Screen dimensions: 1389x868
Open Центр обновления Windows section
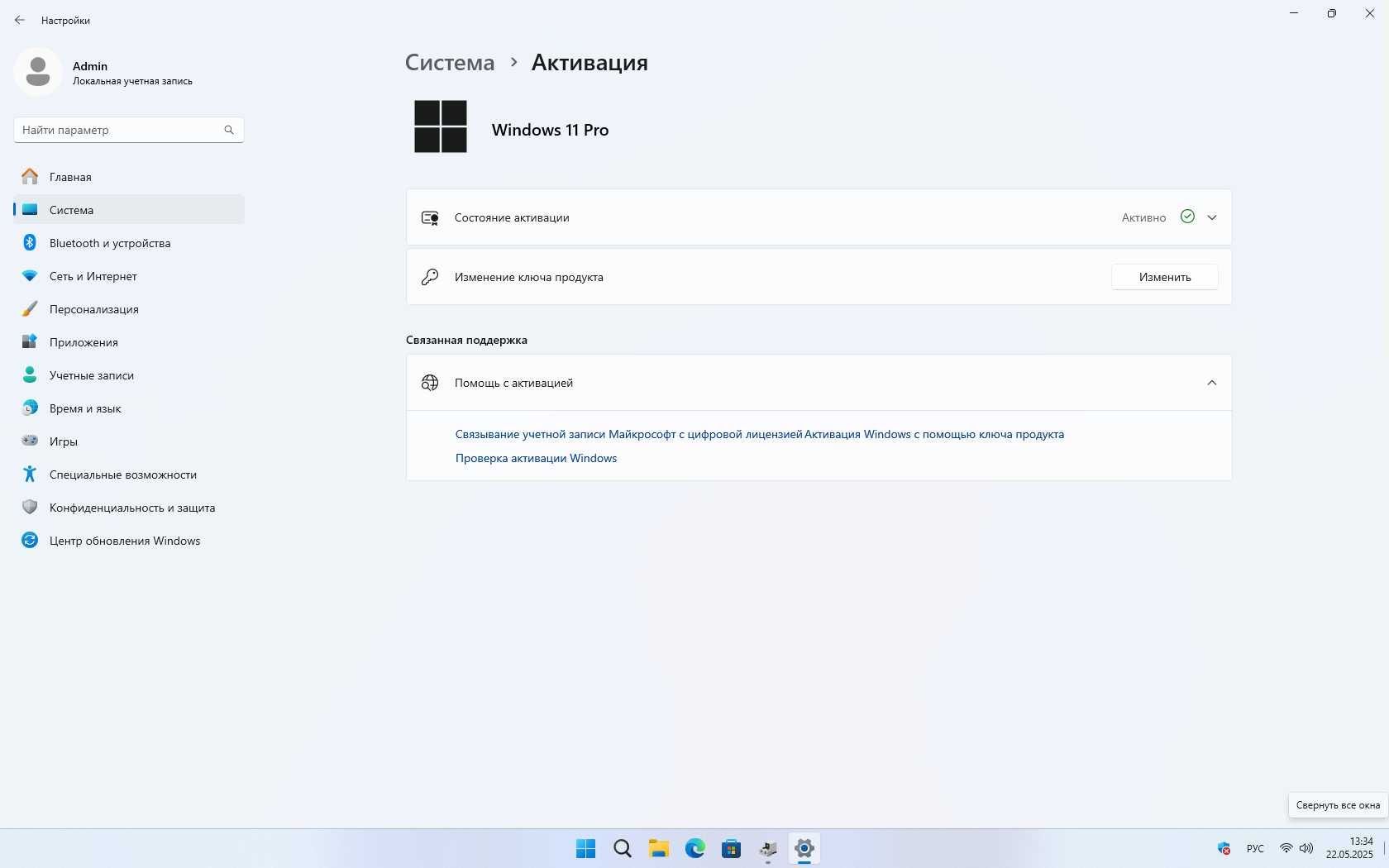click(x=129, y=541)
